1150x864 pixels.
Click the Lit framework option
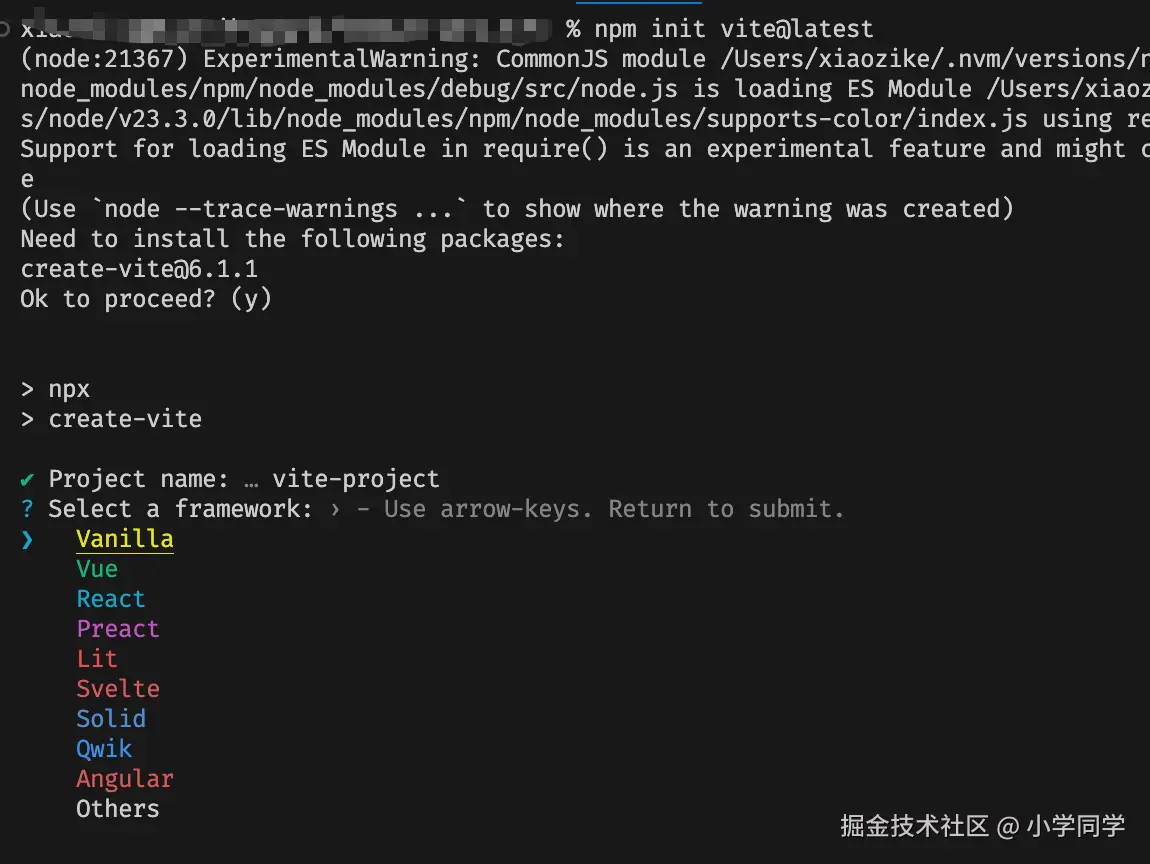click(97, 659)
